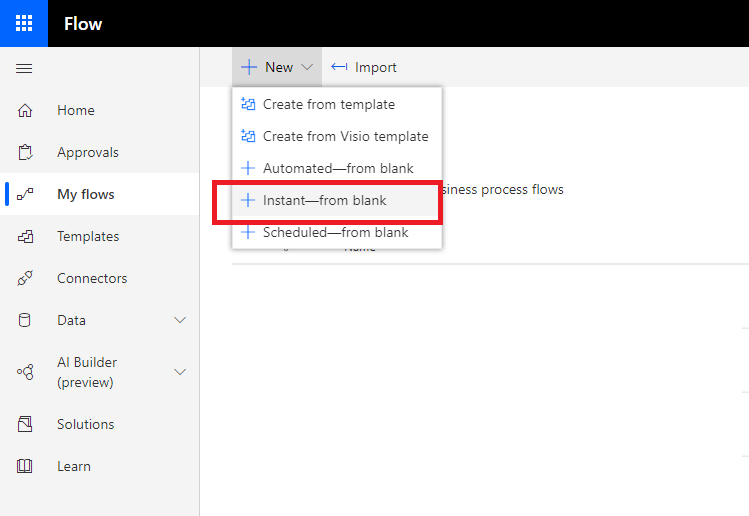Click the Connectors plug icon
The image size is (749, 516).
coord(25,278)
